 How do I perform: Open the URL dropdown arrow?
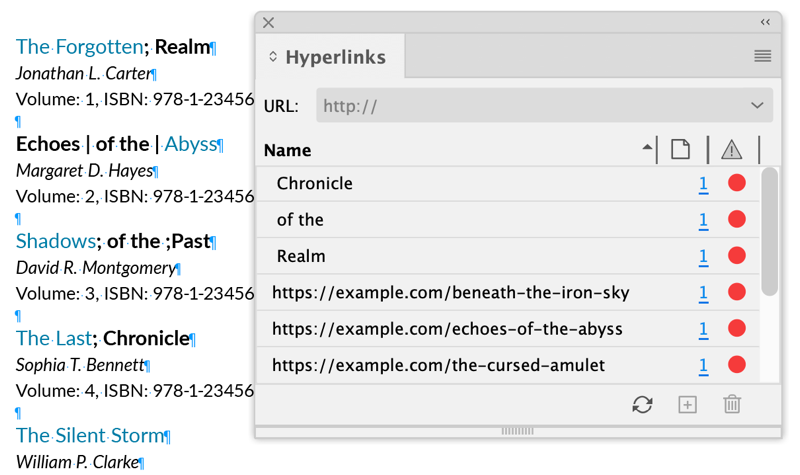click(x=757, y=106)
